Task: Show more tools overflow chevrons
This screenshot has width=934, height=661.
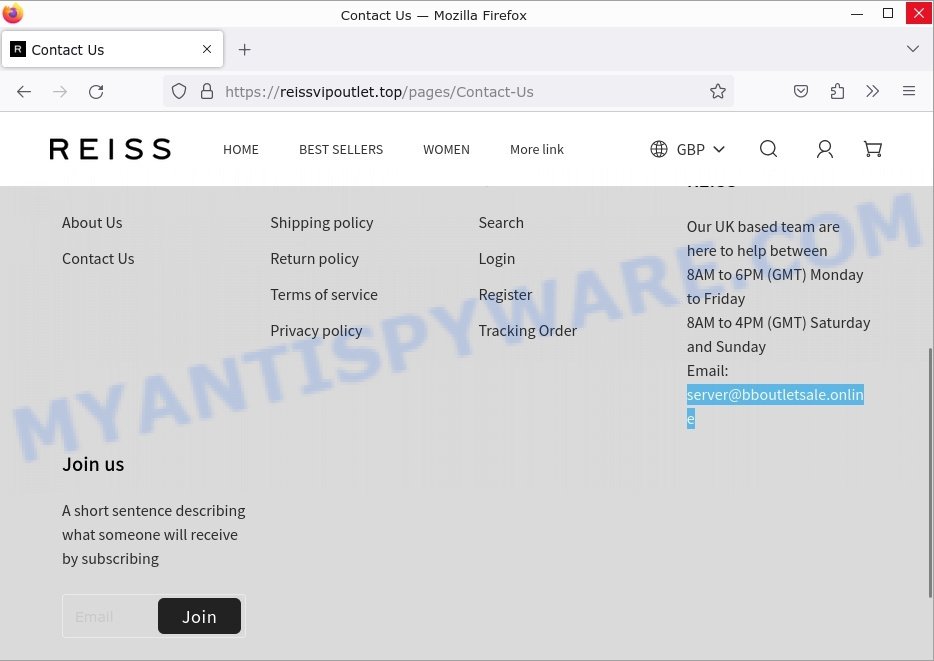Action: point(873,91)
